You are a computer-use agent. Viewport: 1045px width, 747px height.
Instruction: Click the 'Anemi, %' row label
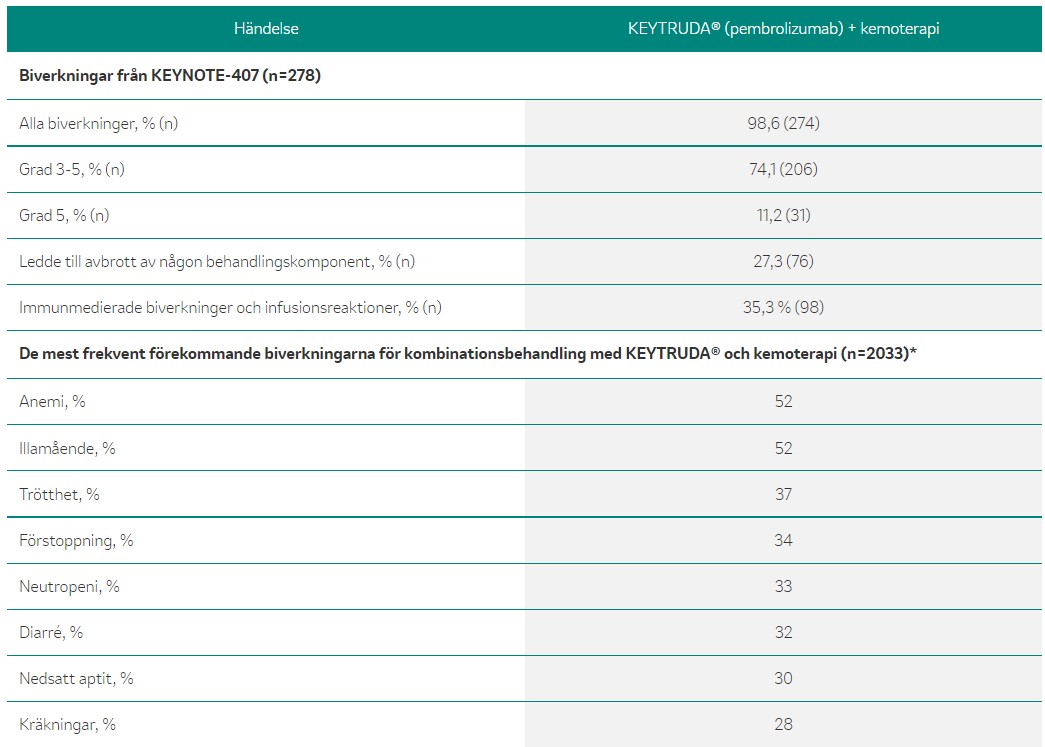[x=53, y=401]
